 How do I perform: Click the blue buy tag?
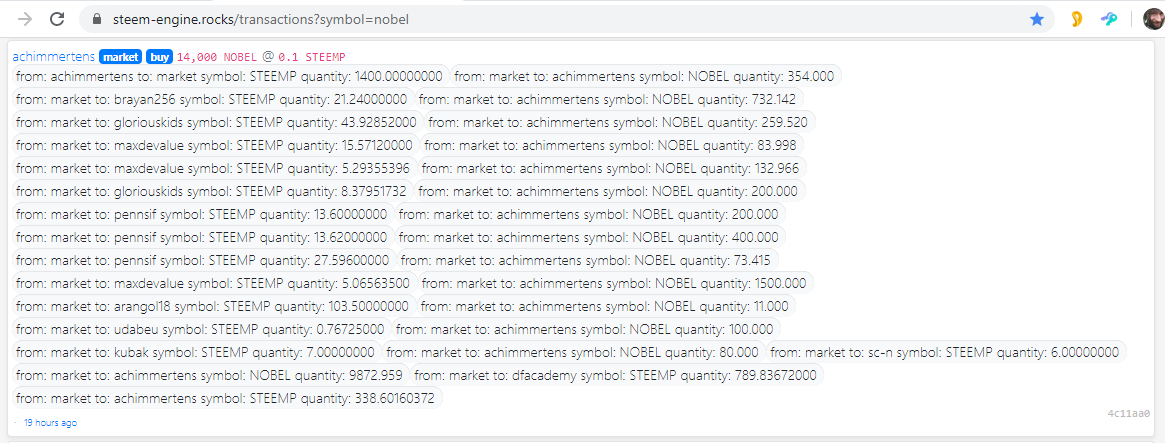click(159, 56)
